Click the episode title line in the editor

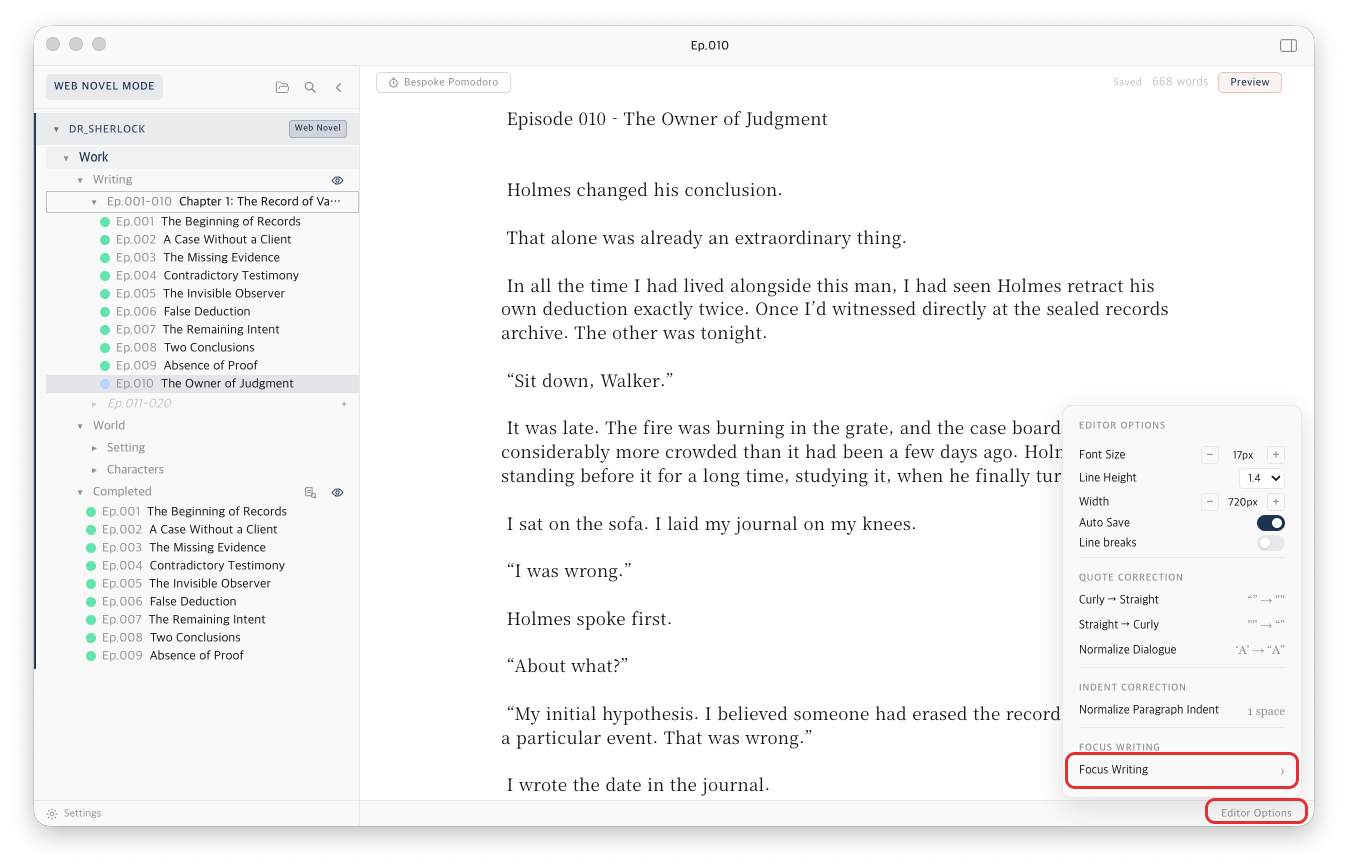click(x=667, y=119)
